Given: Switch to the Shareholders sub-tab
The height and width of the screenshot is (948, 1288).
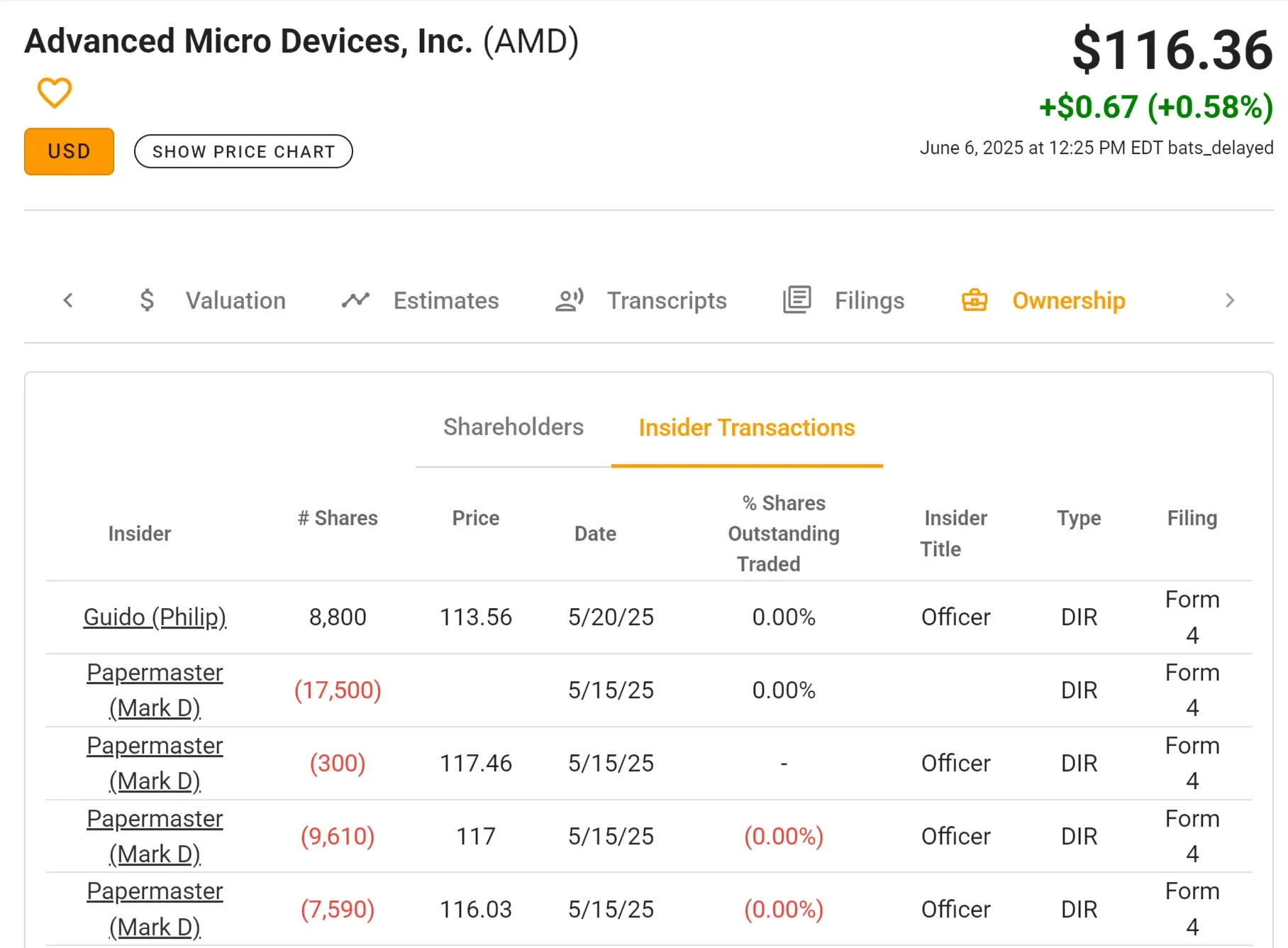Looking at the screenshot, I should tap(513, 427).
